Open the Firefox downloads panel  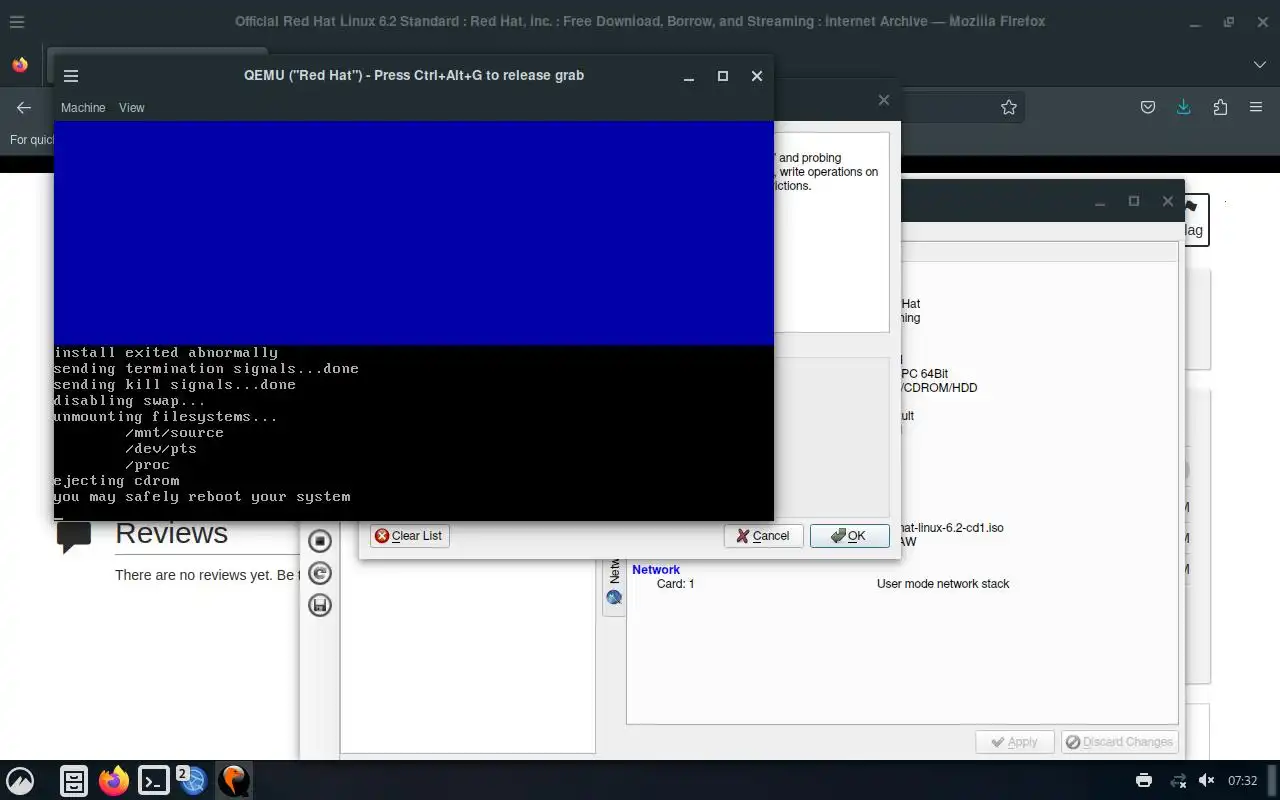(x=1184, y=107)
